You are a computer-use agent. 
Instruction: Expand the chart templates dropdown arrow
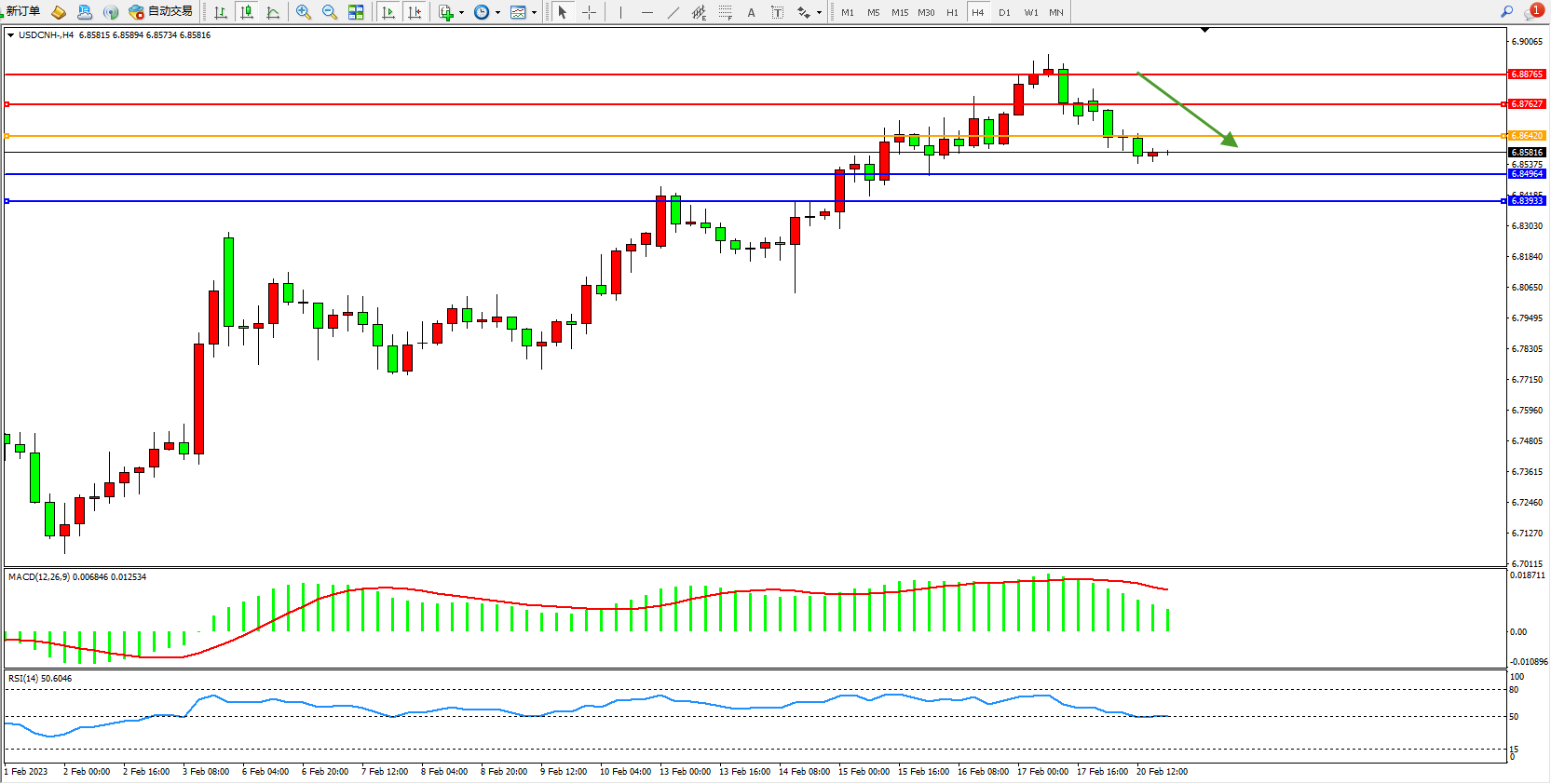[x=534, y=12]
